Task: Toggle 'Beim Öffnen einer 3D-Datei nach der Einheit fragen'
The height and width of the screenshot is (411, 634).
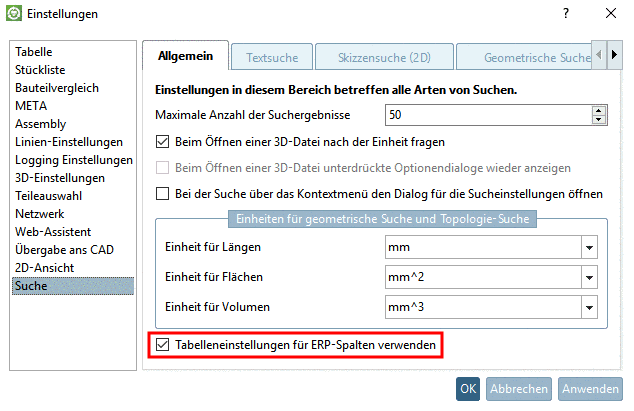Action: 164,142
